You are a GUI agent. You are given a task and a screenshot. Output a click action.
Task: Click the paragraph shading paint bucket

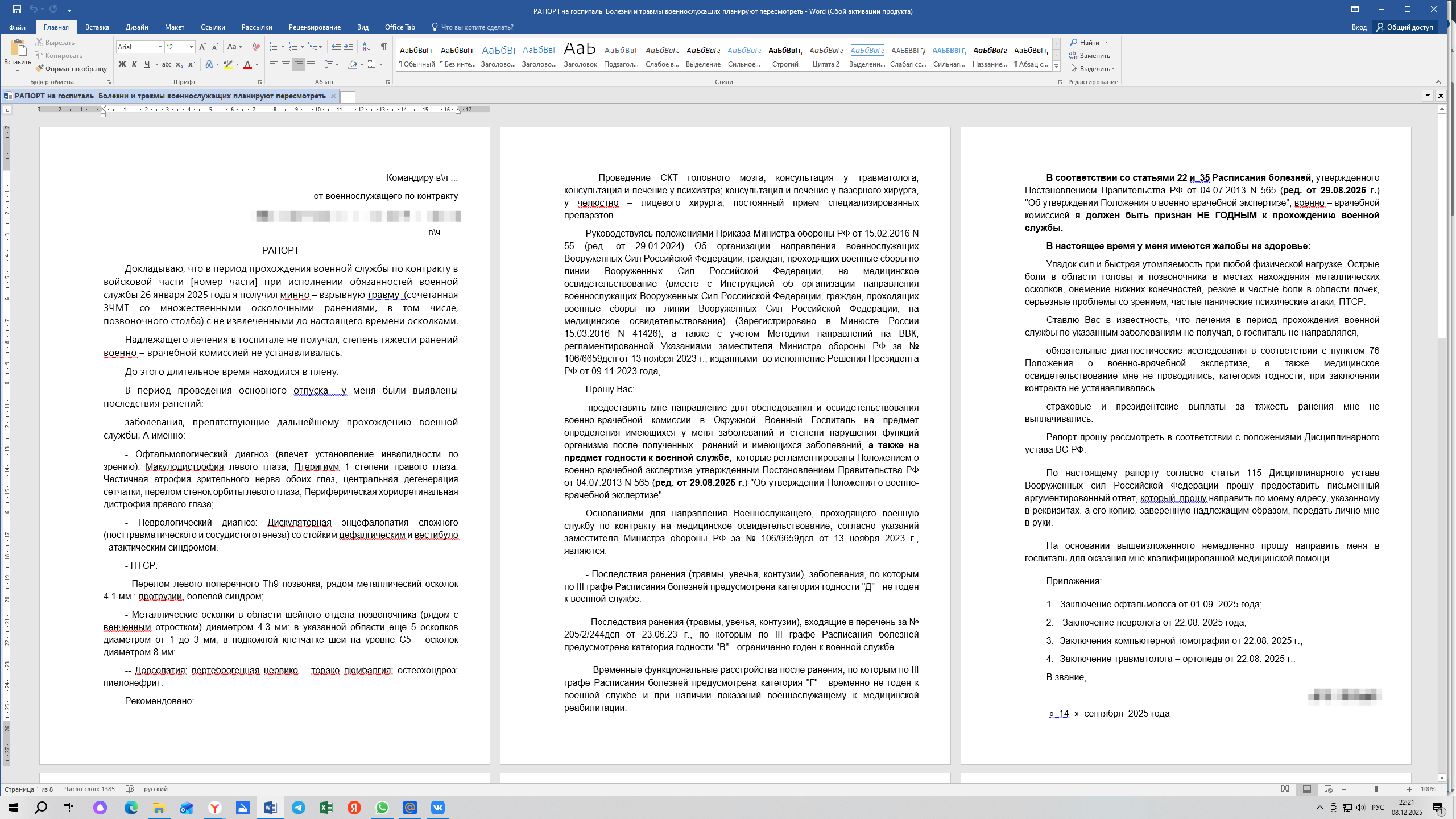coord(353,64)
